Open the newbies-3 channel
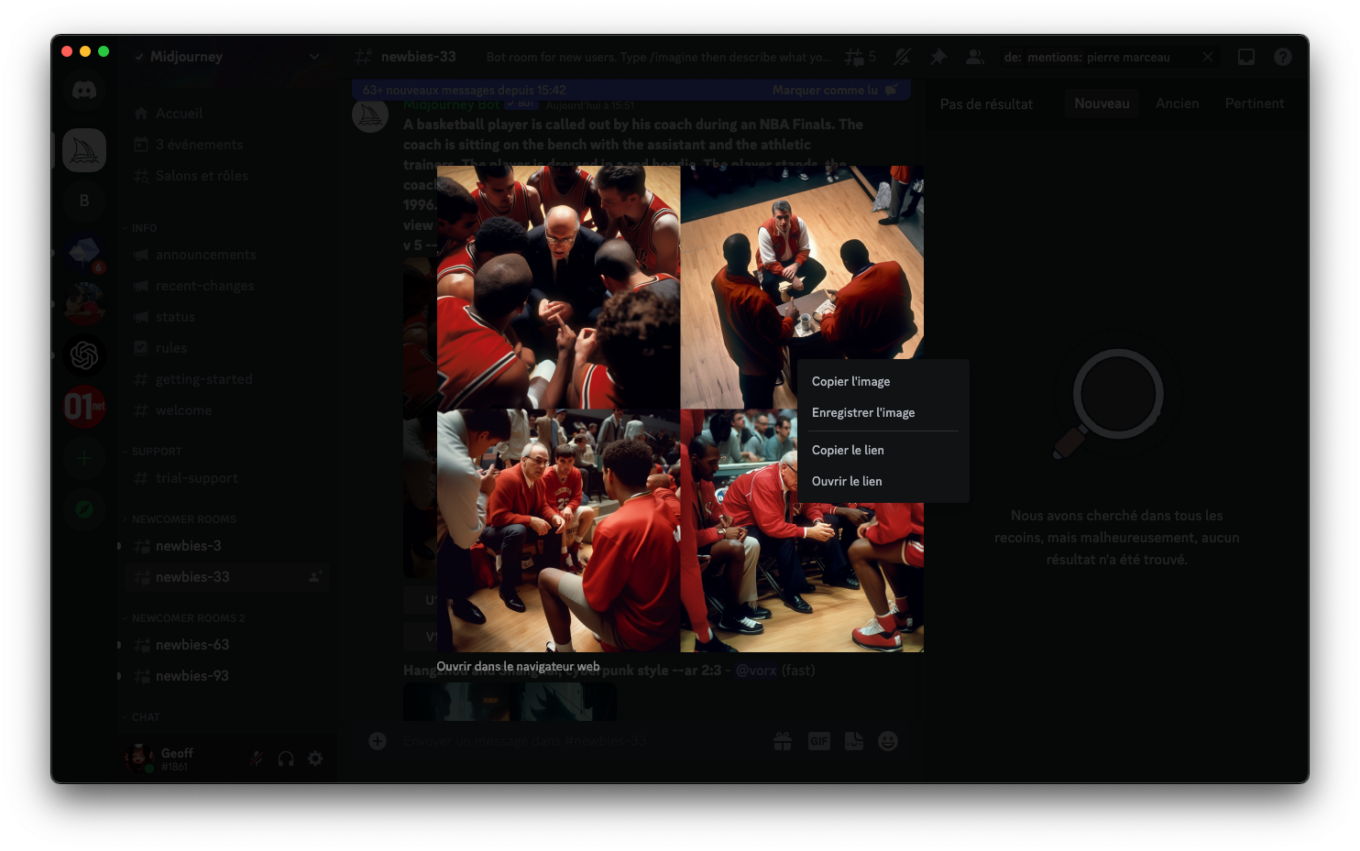This screenshot has height=851, width=1360. [x=225, y=545]
